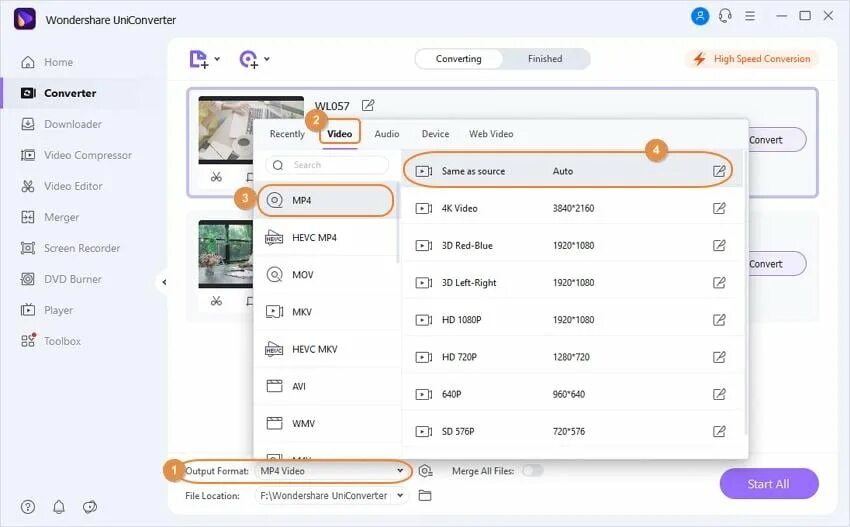850x527 pixels.
Task: Open the user account profile icon
Action: (x=700, y=16)
